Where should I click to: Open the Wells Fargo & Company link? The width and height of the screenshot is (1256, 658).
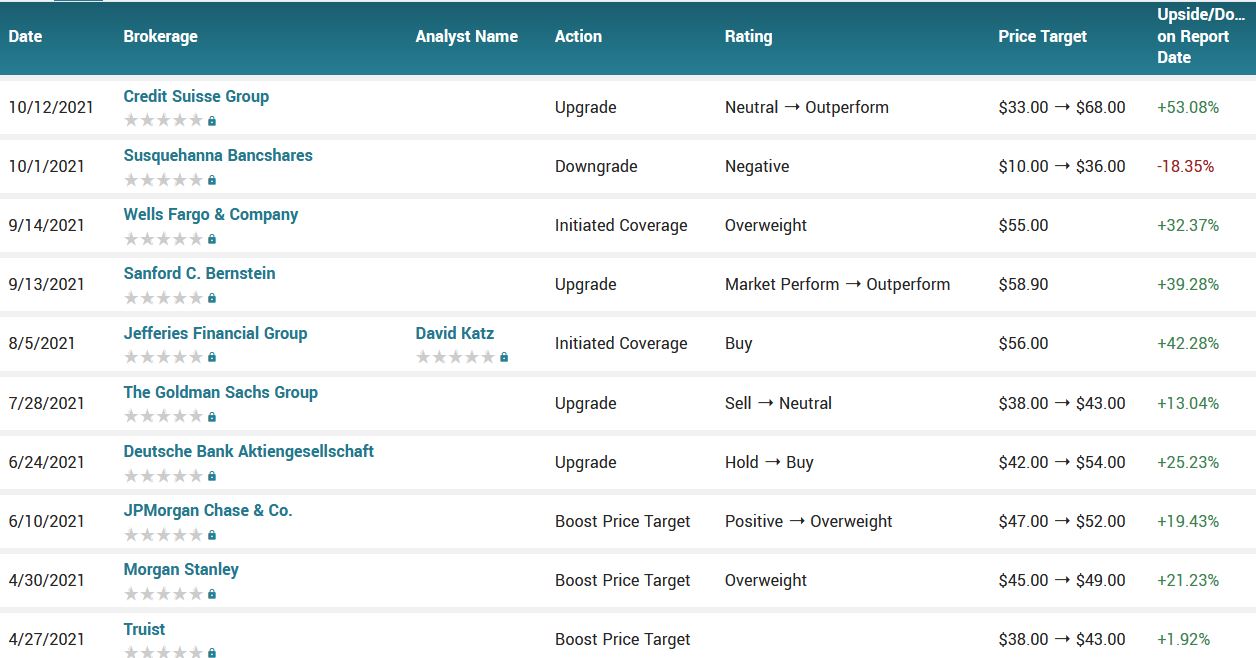point(211,214)
